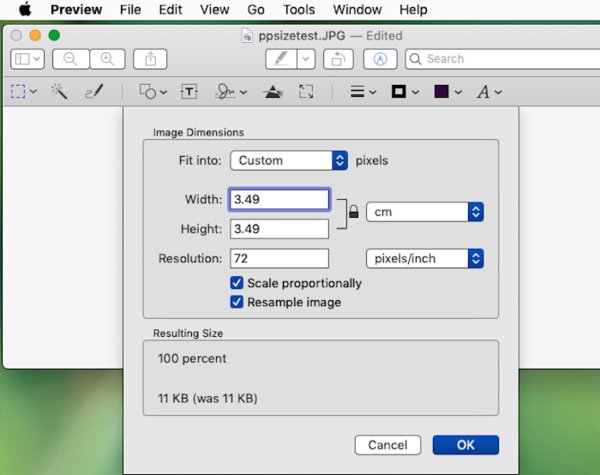Open the cm units dropdown

[x=425, y=212]
